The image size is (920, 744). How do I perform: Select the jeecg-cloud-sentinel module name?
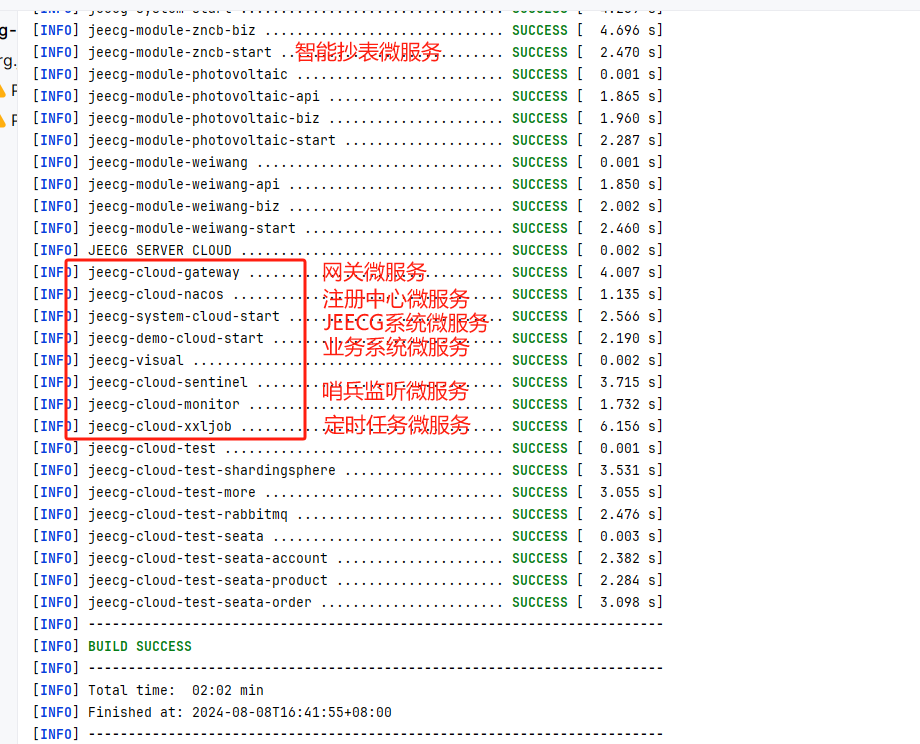click(168, 383)
